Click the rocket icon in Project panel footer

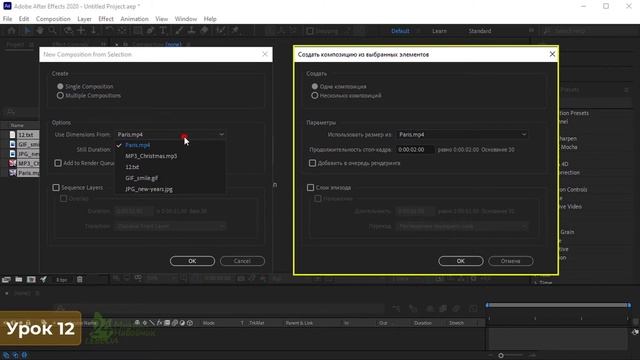43,280
